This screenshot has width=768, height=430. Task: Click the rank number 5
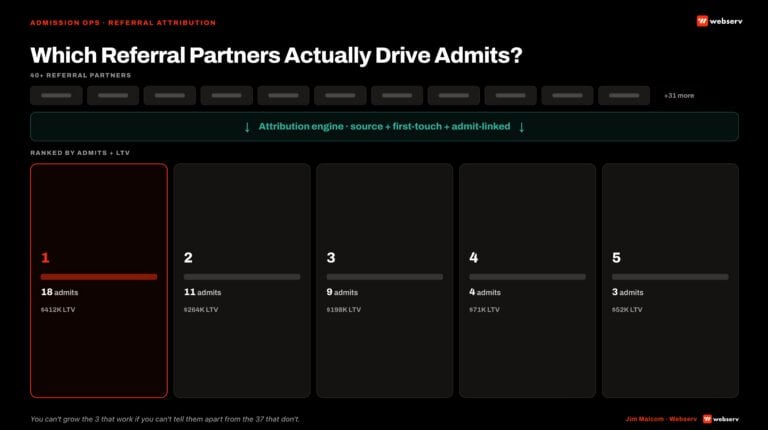(x=616, y=258)
